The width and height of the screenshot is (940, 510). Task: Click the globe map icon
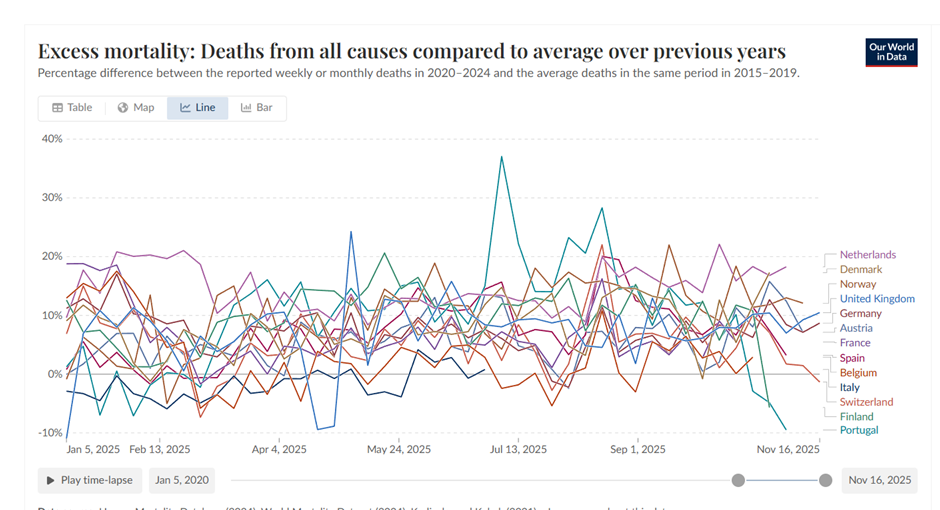123,108
